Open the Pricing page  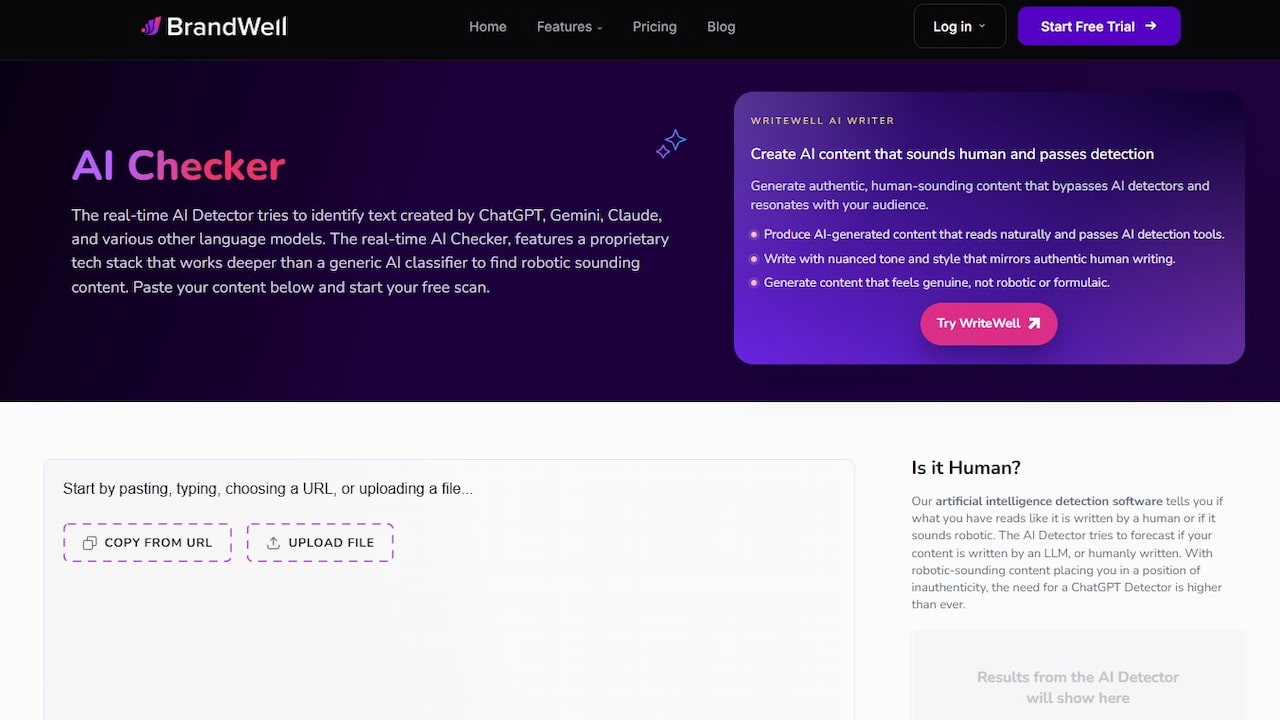point(655,27)
